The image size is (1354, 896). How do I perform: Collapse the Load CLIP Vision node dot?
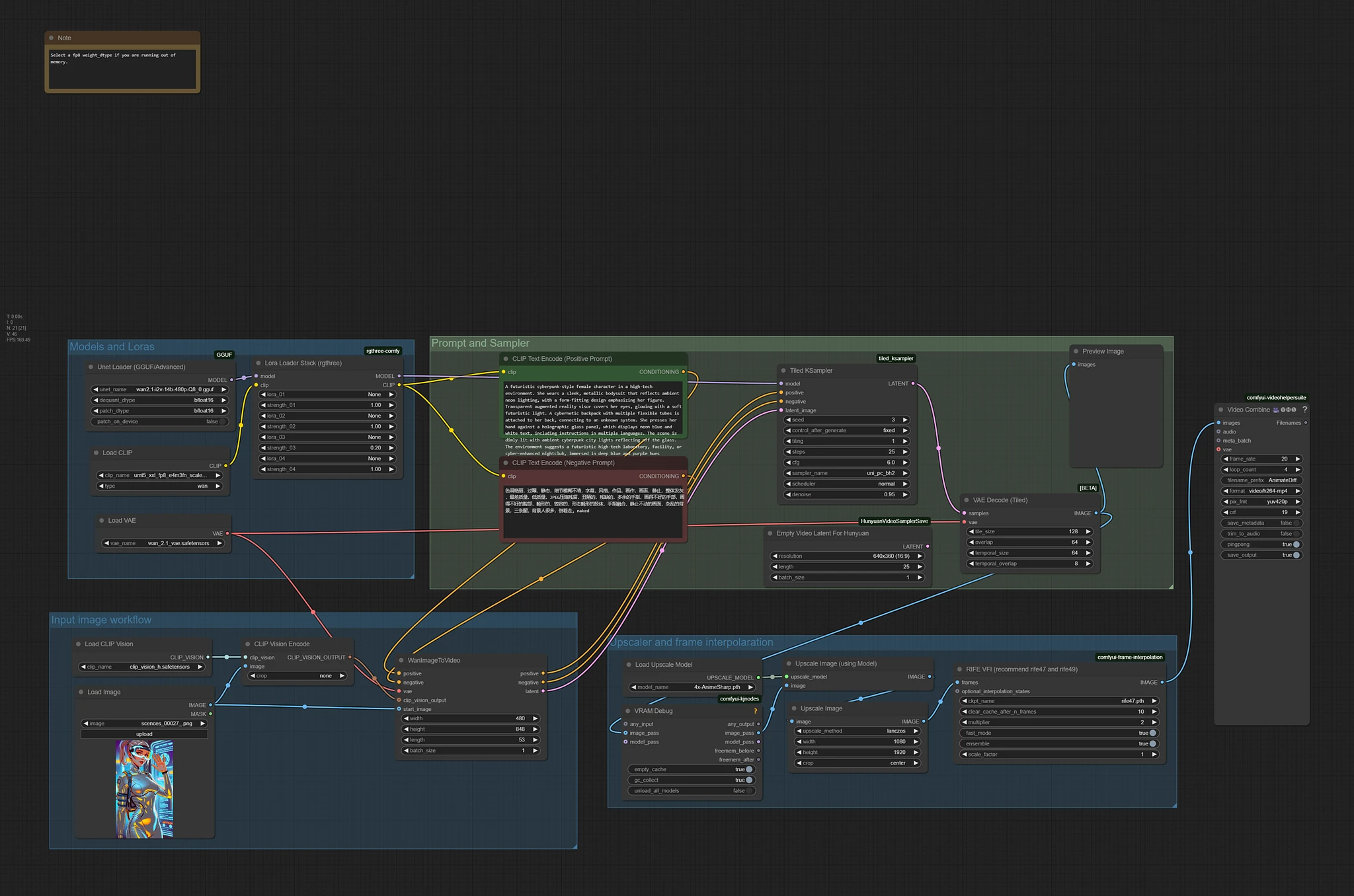tap(78, 644)
